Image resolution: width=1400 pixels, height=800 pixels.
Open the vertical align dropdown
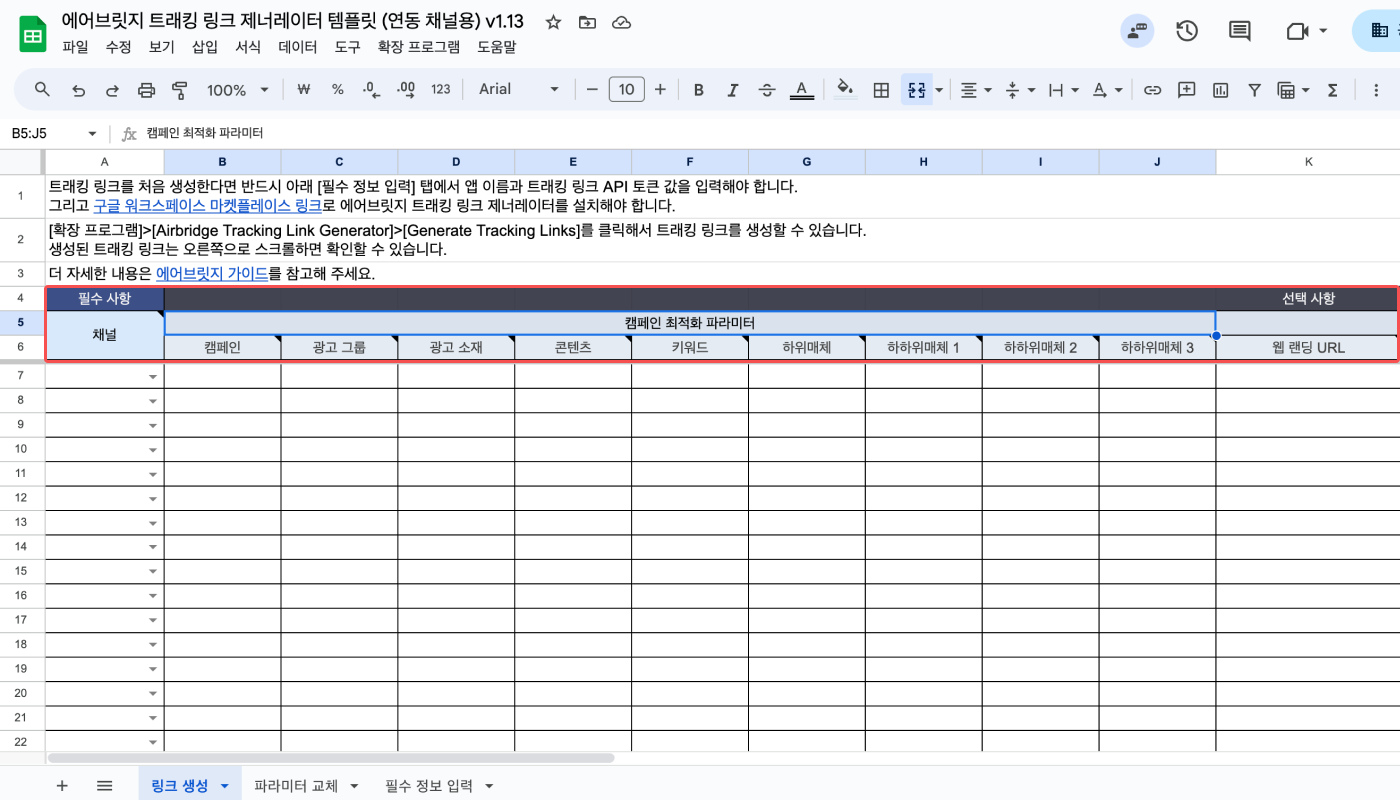[x=1018, y=90]
